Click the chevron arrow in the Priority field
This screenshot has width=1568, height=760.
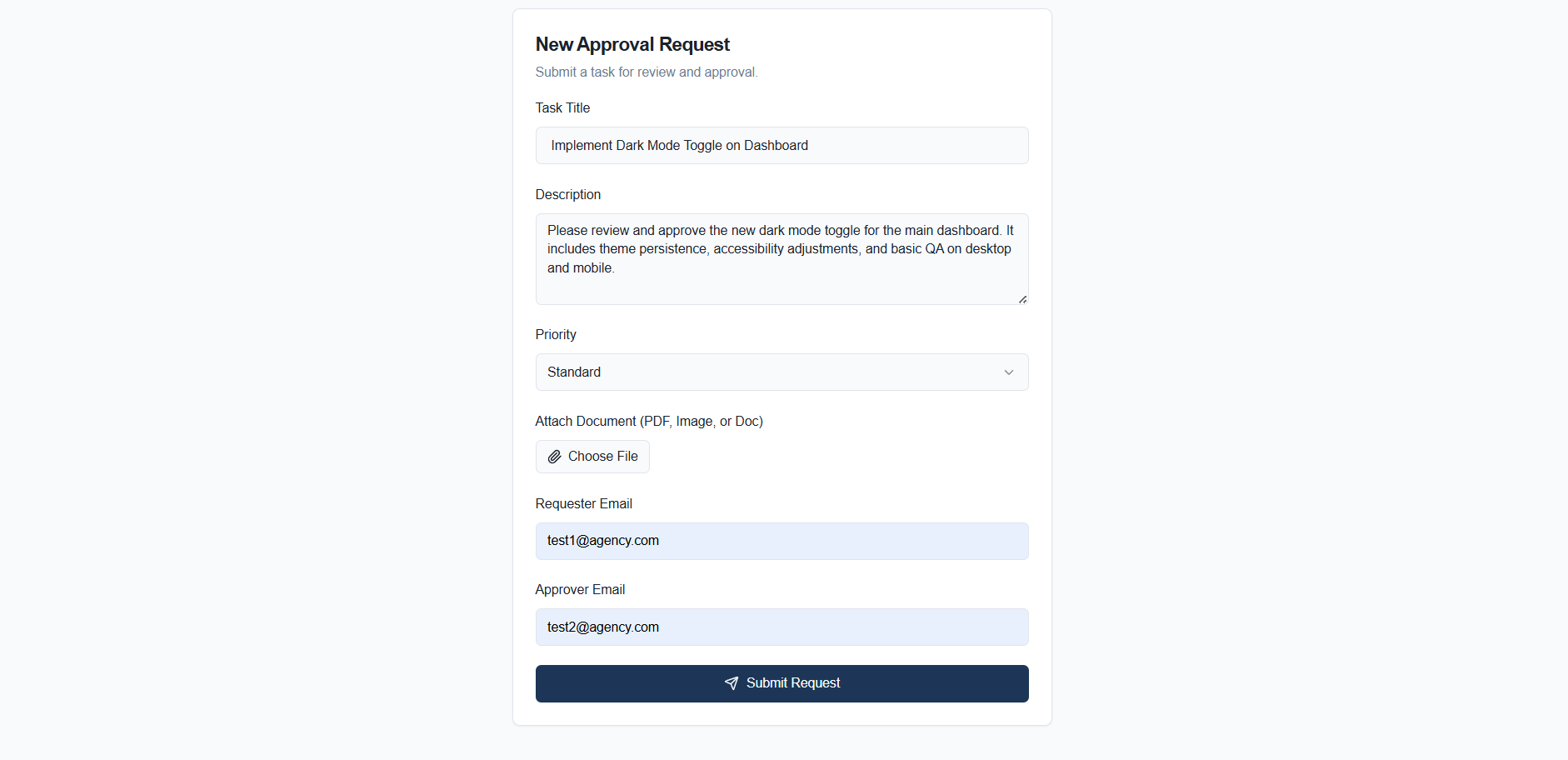click(1009, 372)
